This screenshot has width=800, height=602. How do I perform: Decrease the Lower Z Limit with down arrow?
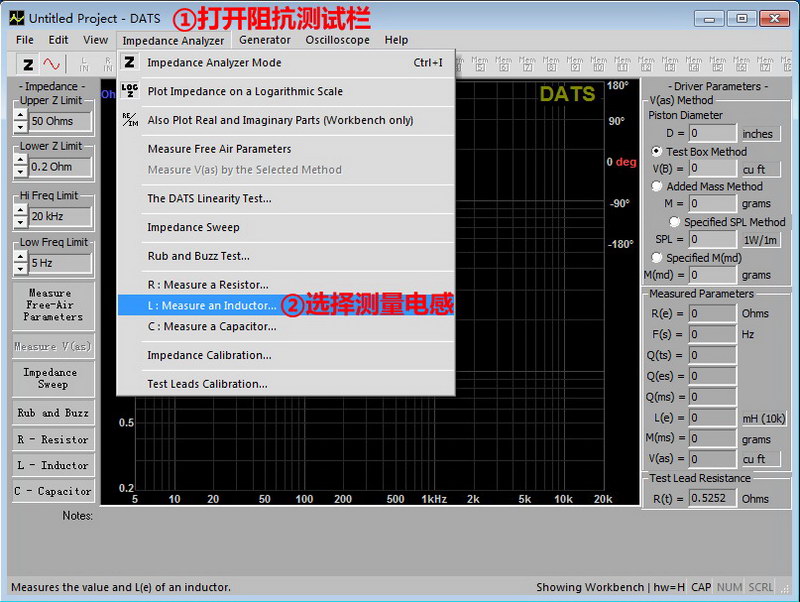pyautogui.click(x=20, y=172)
